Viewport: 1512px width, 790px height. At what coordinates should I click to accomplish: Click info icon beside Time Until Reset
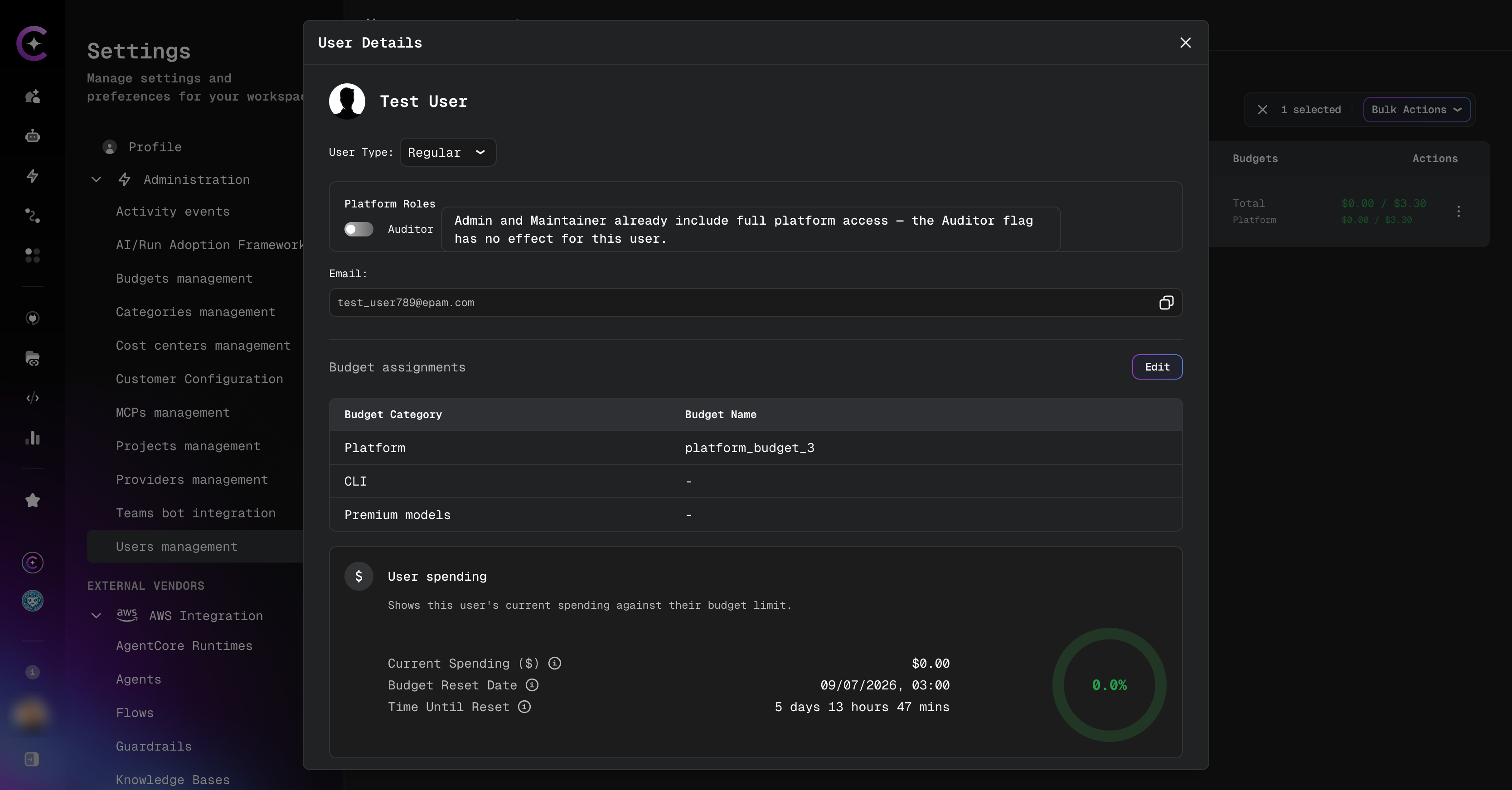524,707
